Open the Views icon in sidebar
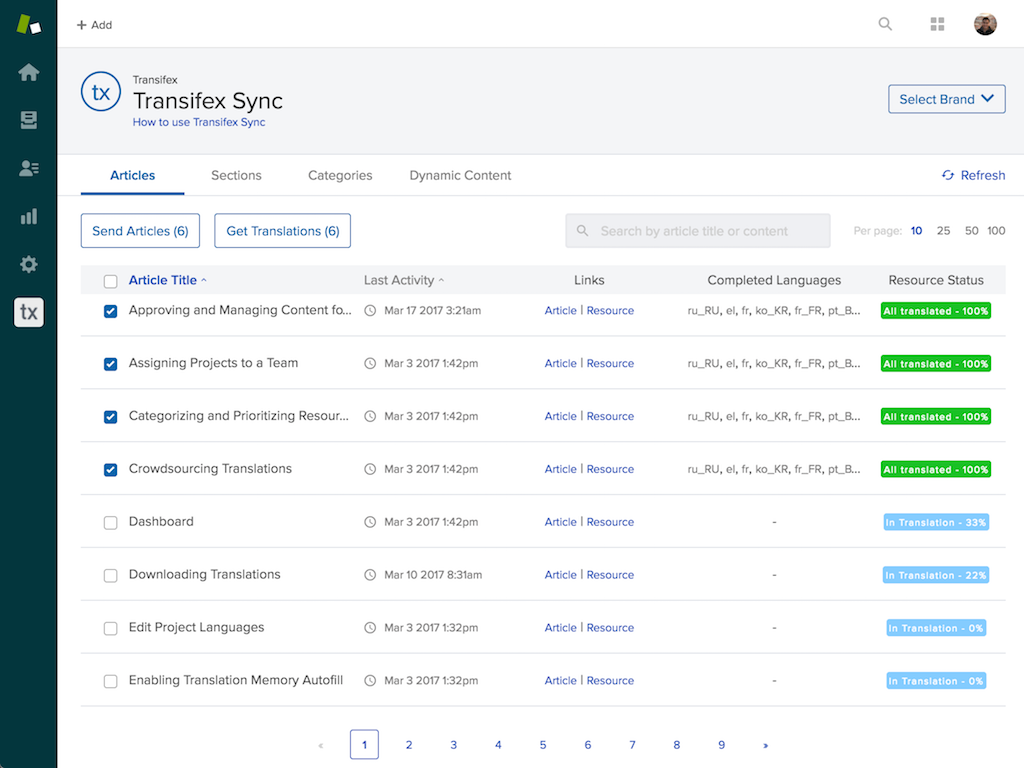Viewport: 1024px width, 768px height. [x=29, y=120]
